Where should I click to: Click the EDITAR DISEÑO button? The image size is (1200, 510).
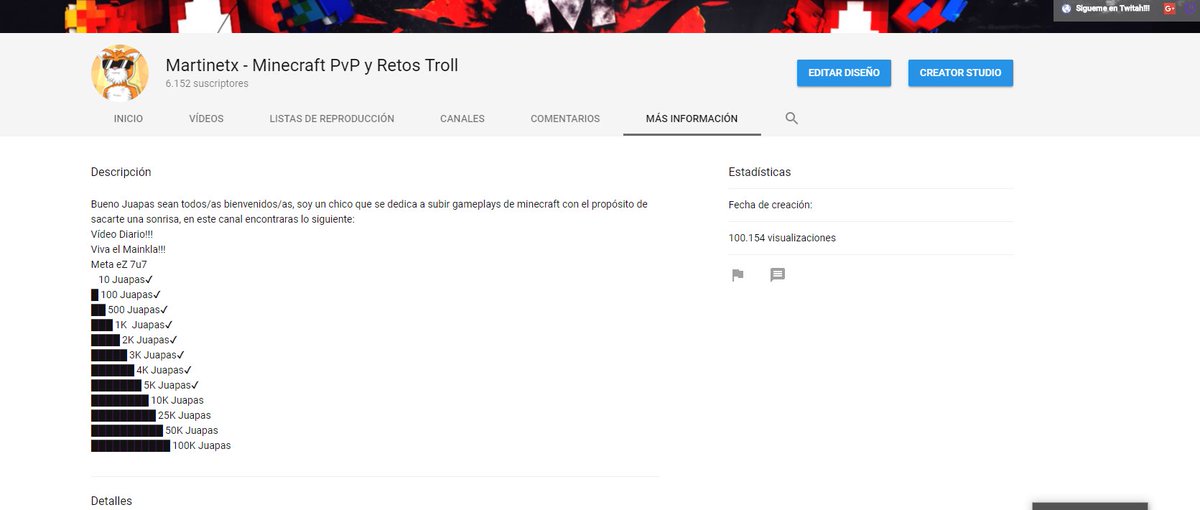click(x=844, y=73)
